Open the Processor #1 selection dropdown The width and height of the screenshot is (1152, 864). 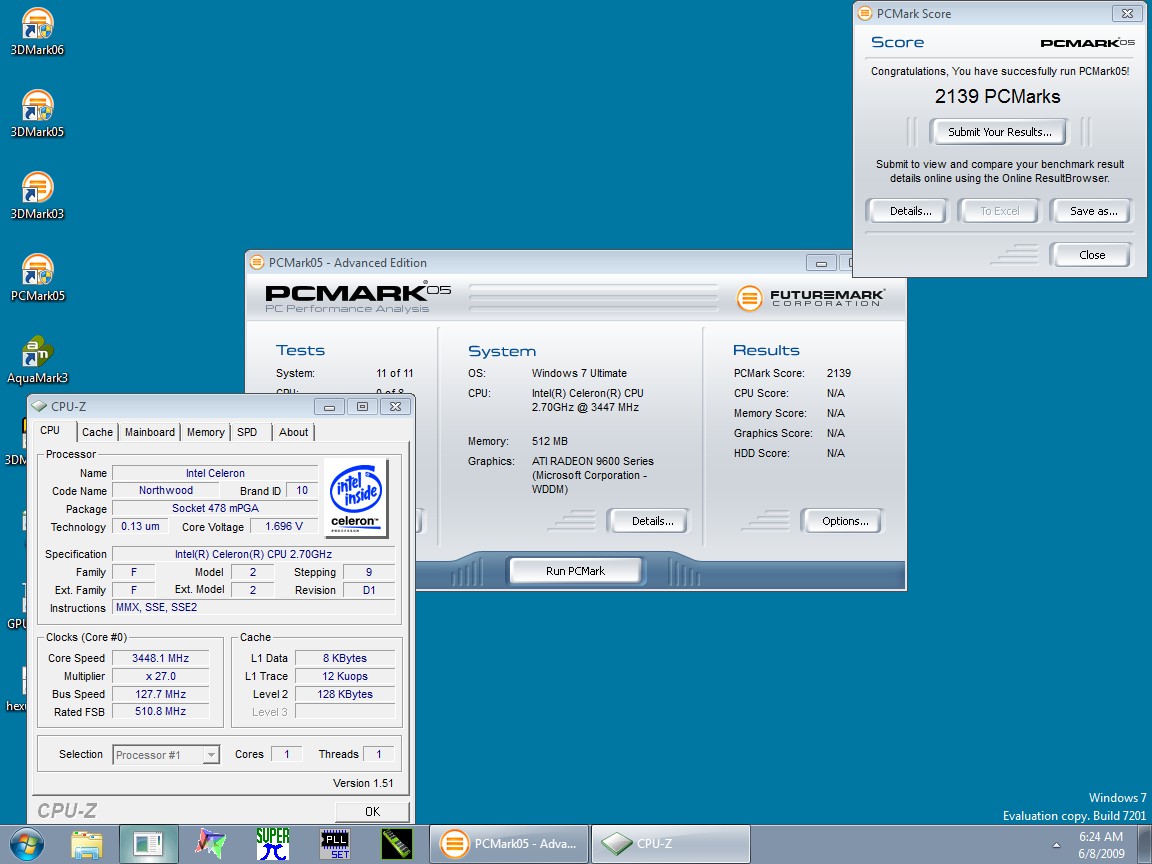[x=166, y=755]
